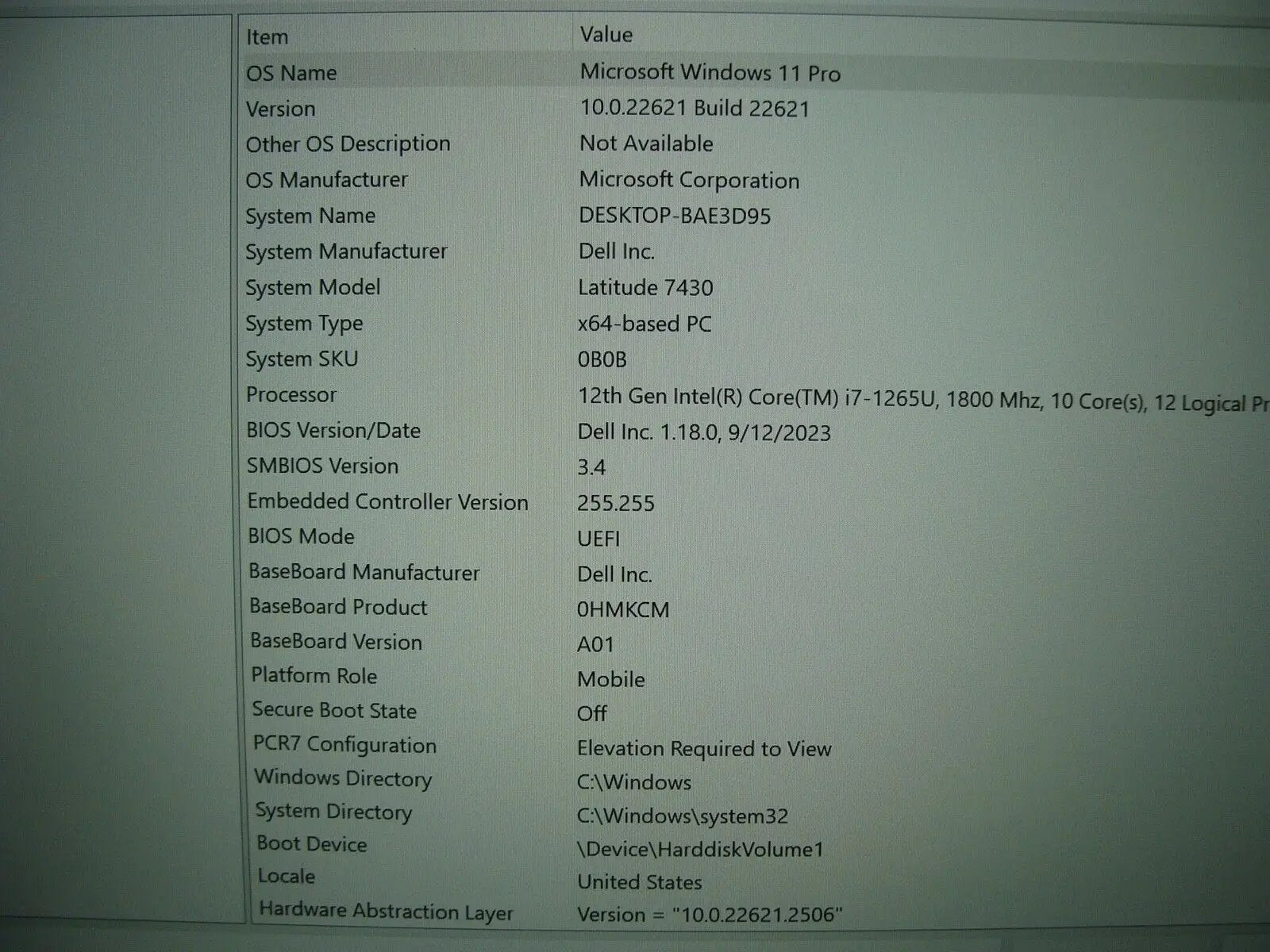Select 'Version = "10.0.22621.2506"' value
Viewport: 1270px width, 952px height.
710,915
